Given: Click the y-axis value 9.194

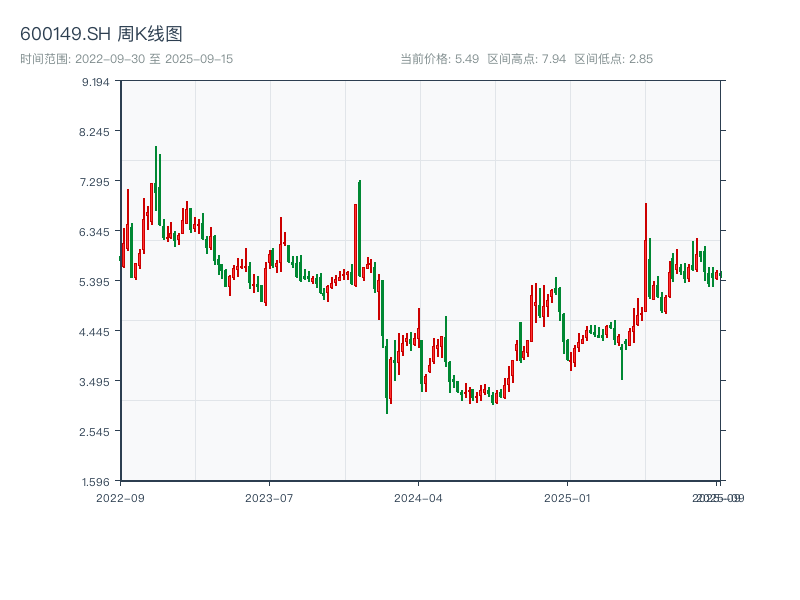Looking at the screenshot, I should (95, 82).
